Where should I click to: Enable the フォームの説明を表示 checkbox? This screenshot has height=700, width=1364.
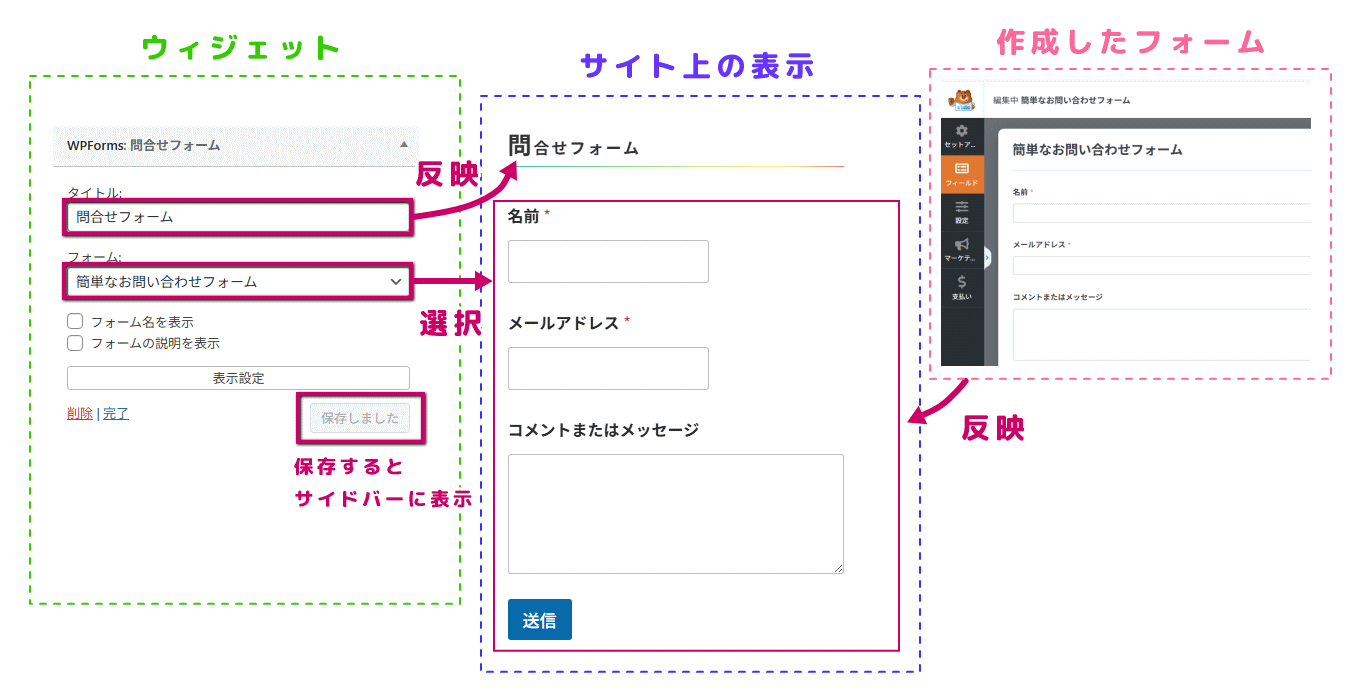coord(75,343)
